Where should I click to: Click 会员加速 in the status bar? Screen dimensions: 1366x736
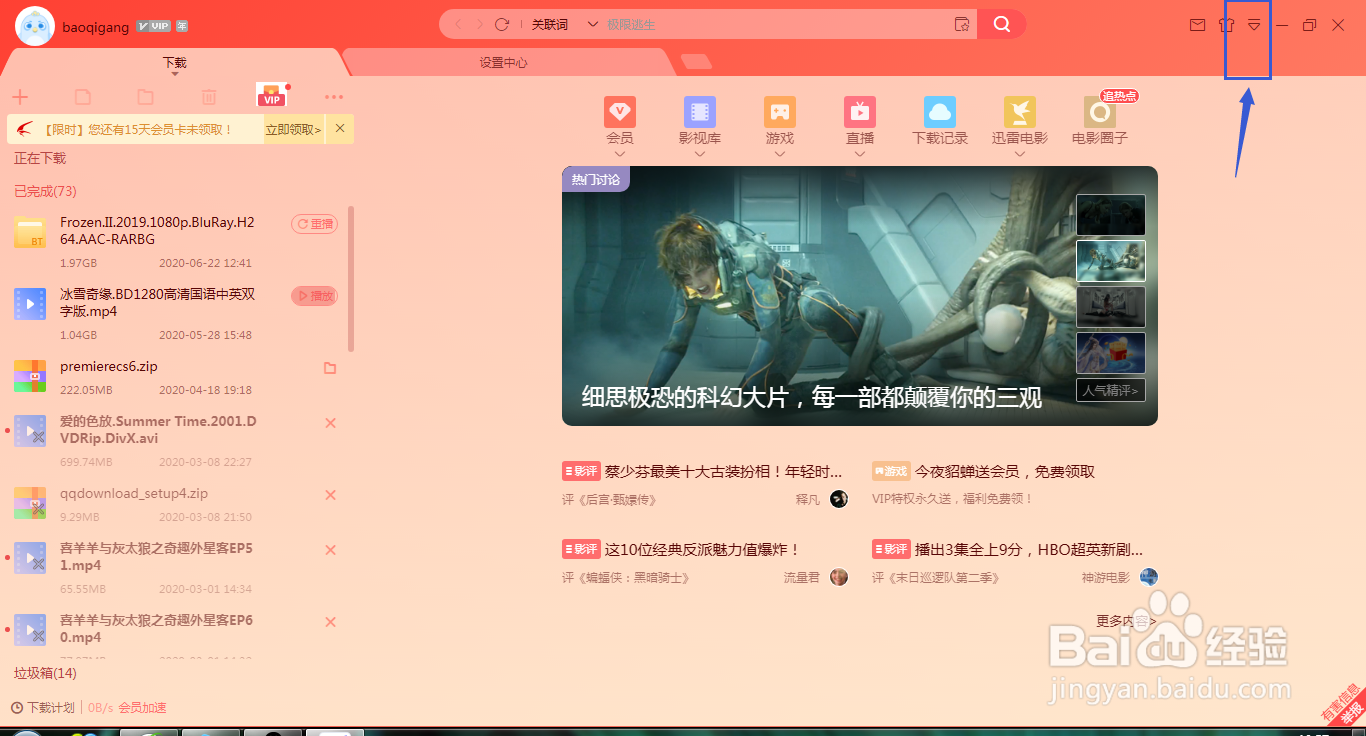[x=142, y=707]
